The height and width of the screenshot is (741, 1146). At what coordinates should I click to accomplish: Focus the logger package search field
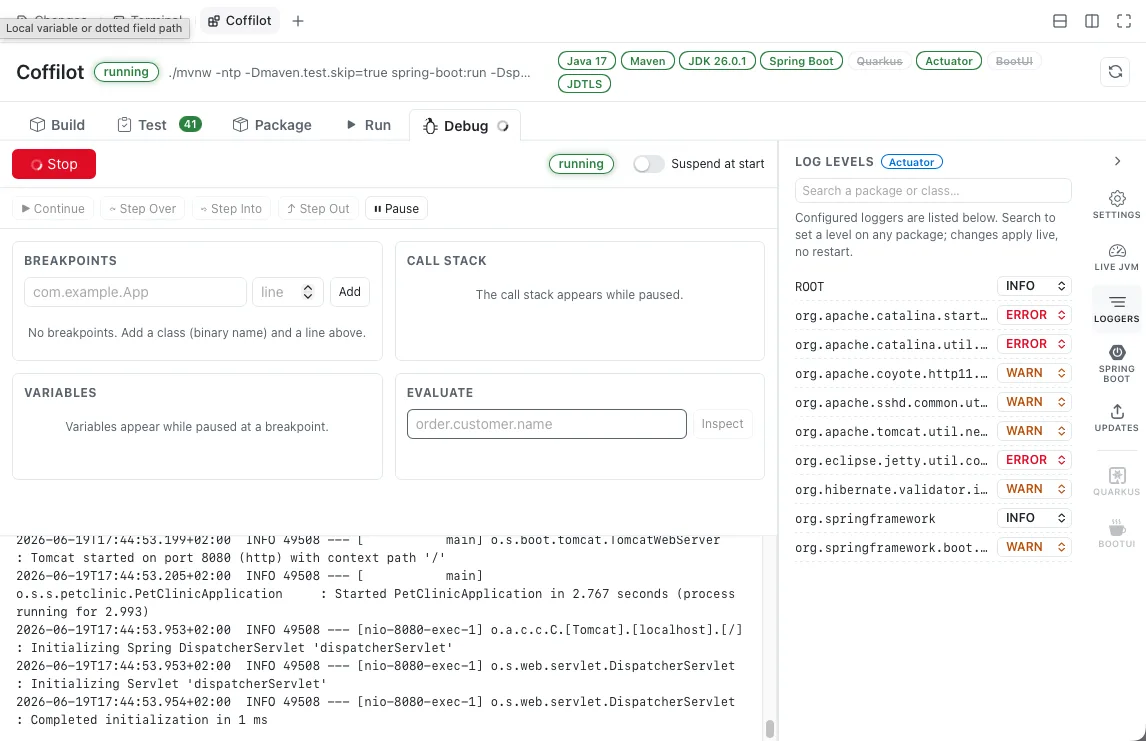click(933, 191)
